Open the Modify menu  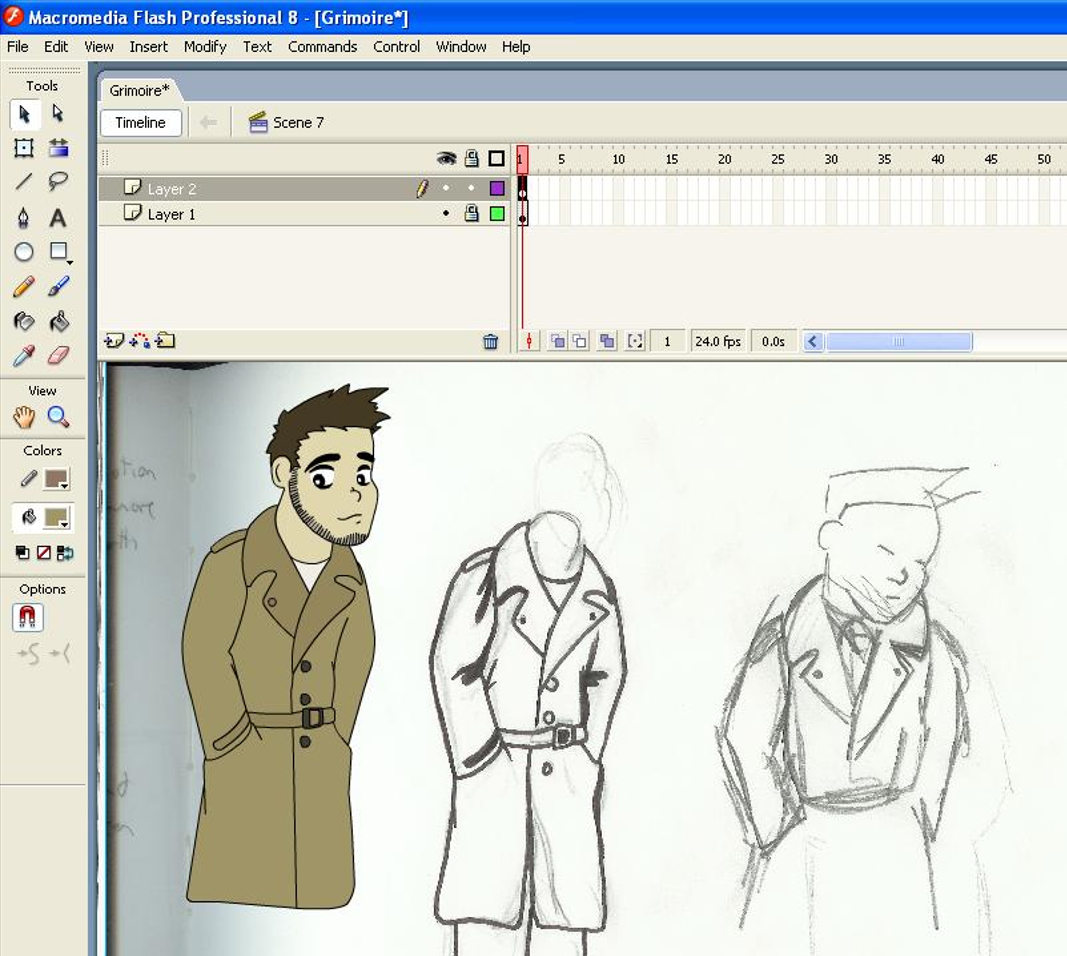205,46
